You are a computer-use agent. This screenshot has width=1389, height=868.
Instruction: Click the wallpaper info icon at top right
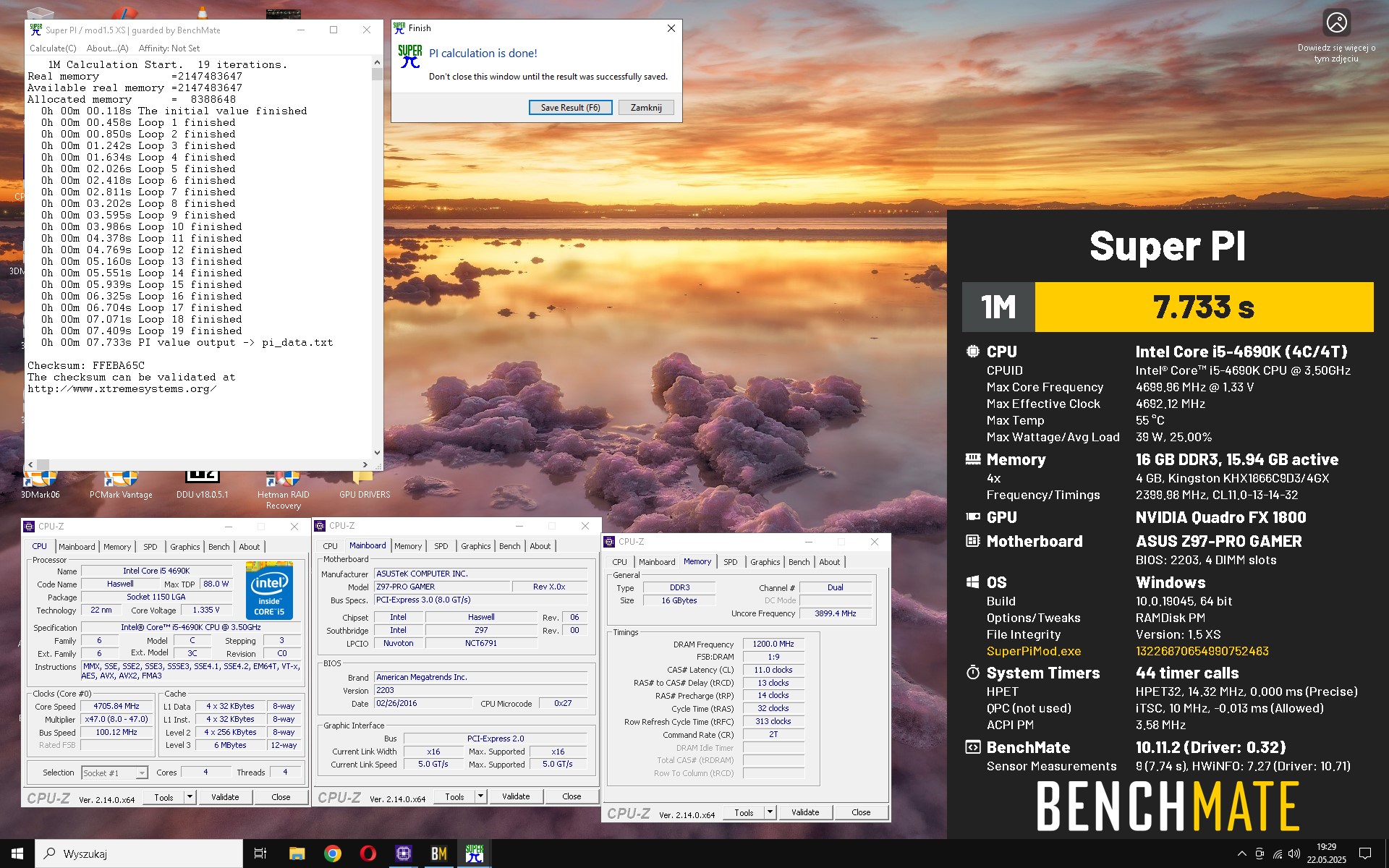1336,22
